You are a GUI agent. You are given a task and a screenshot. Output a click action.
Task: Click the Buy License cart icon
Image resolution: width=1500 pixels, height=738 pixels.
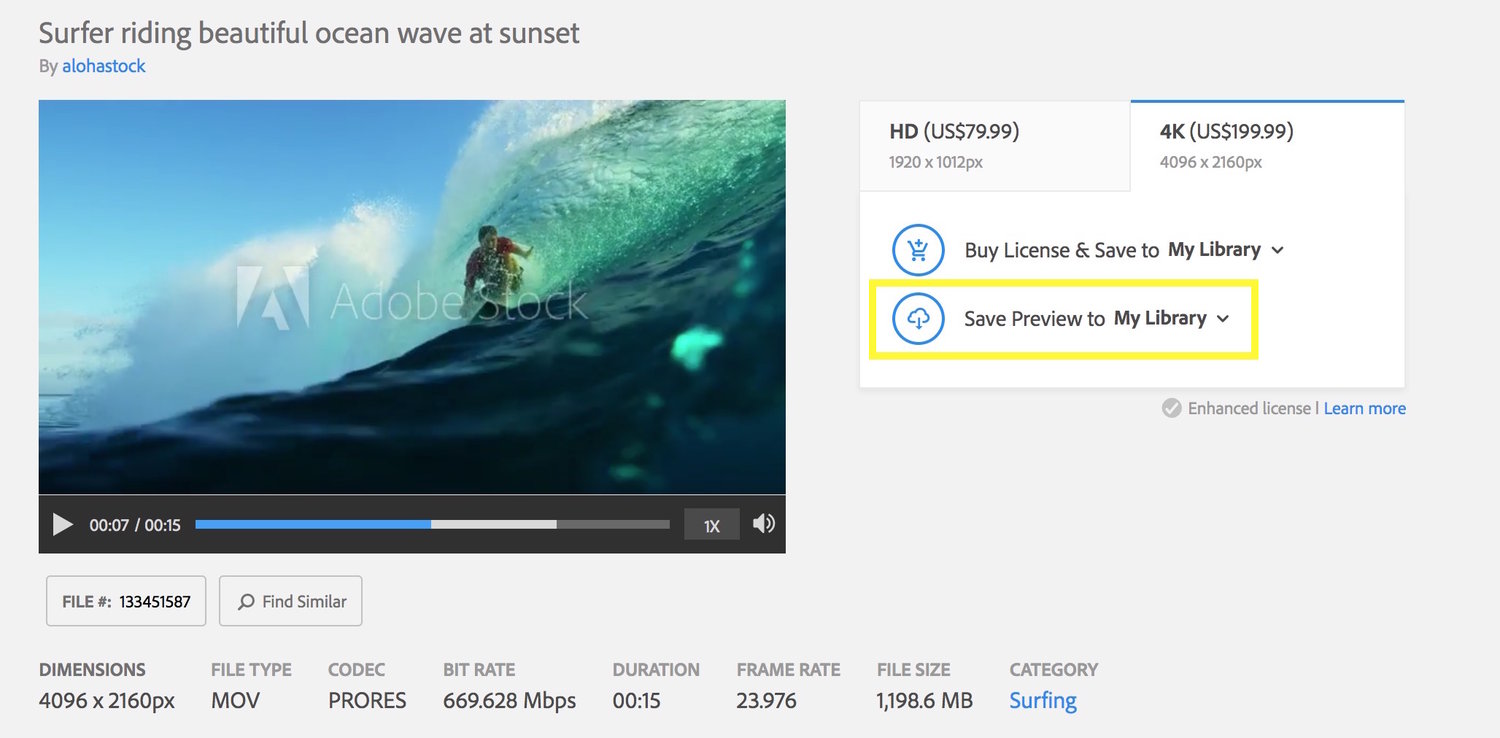[x=918, y=250]
